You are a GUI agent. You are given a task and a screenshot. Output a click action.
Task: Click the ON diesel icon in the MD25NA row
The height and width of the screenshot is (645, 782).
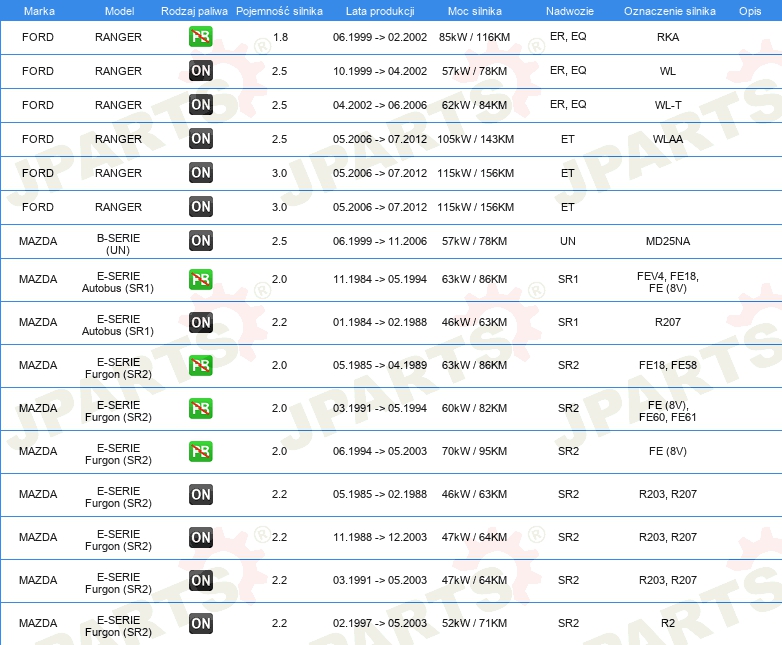200,241
